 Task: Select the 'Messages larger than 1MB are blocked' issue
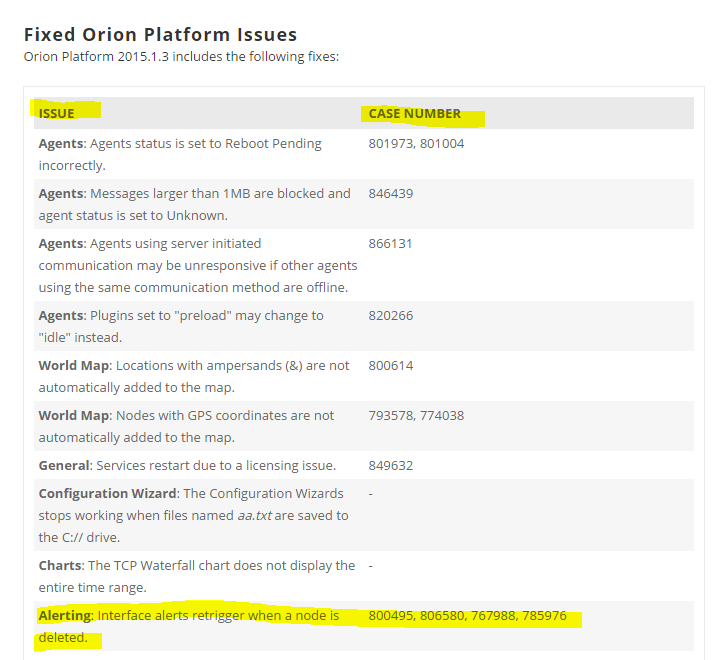tap(195, 204)
